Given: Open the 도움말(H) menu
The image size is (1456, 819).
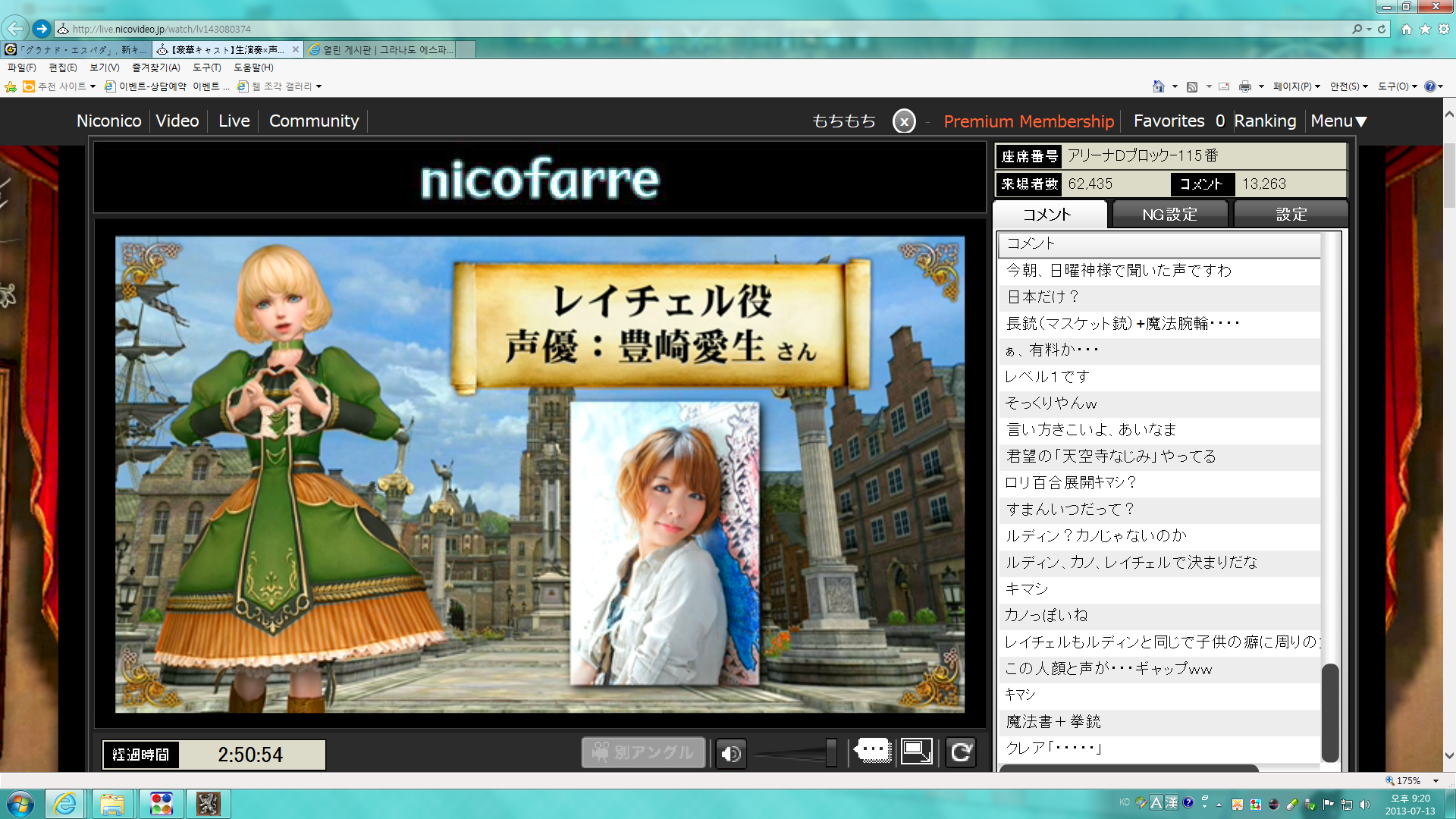Looking at the screenshot, I should pos(253,67).
